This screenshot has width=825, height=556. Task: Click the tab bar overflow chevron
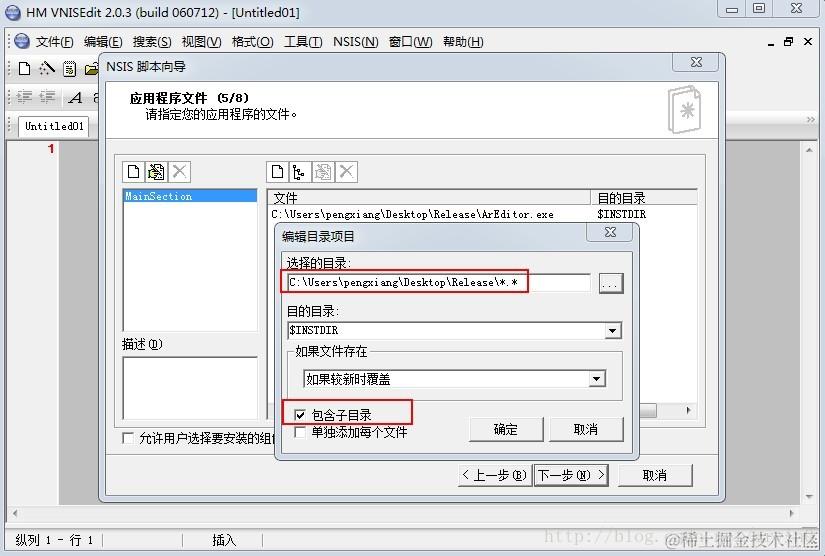pyautogui.click(x=810, y=120)
